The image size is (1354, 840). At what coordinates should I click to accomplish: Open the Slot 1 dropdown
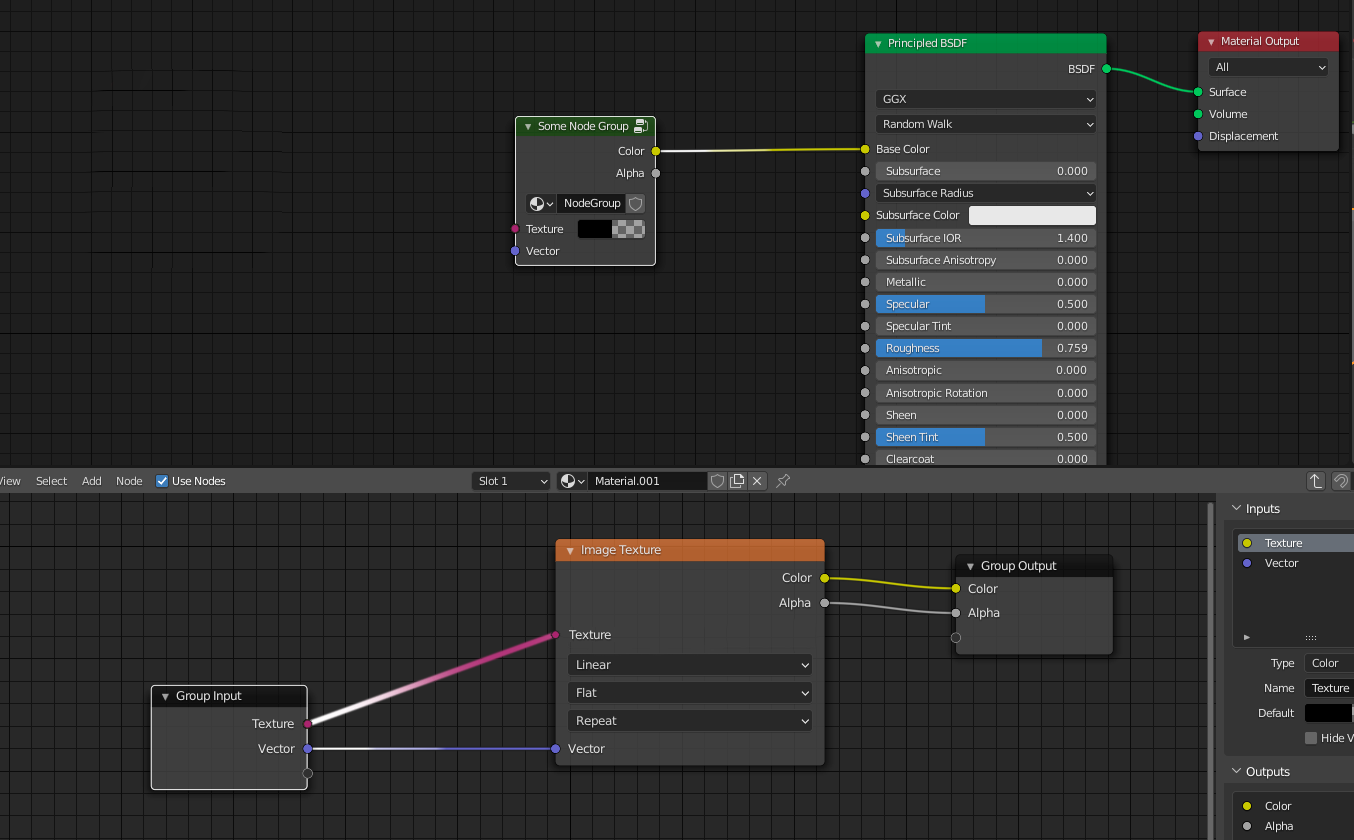coord(511,481)
